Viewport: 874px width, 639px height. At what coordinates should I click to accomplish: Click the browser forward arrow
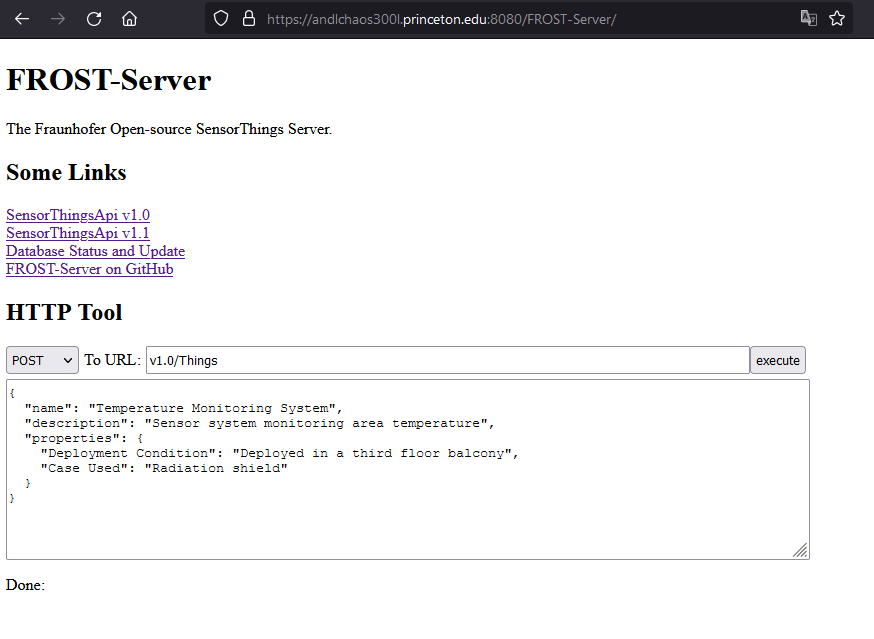[x=58, y=18]
